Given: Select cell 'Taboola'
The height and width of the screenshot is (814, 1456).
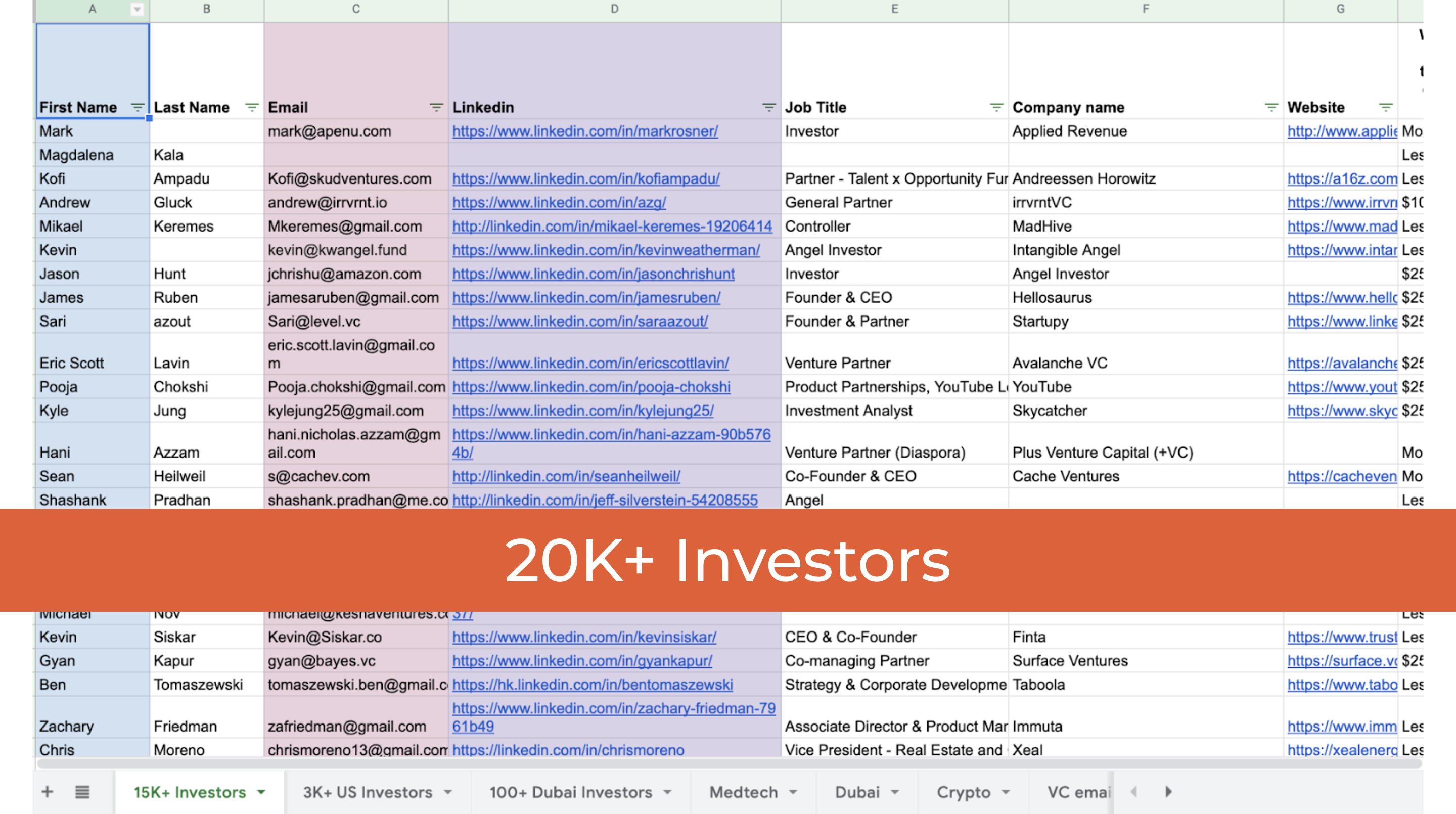Looking at the screenshot, I should 1146,685.
